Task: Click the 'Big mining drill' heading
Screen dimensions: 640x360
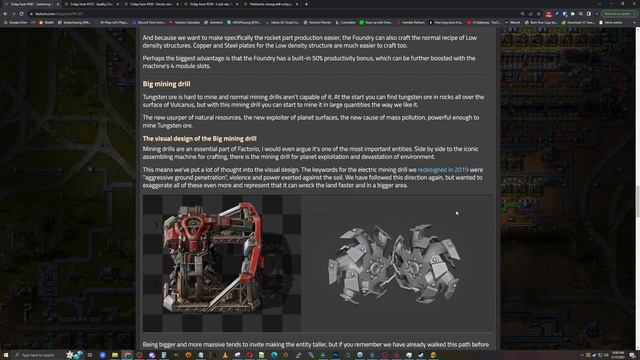Action: (167, 84)
